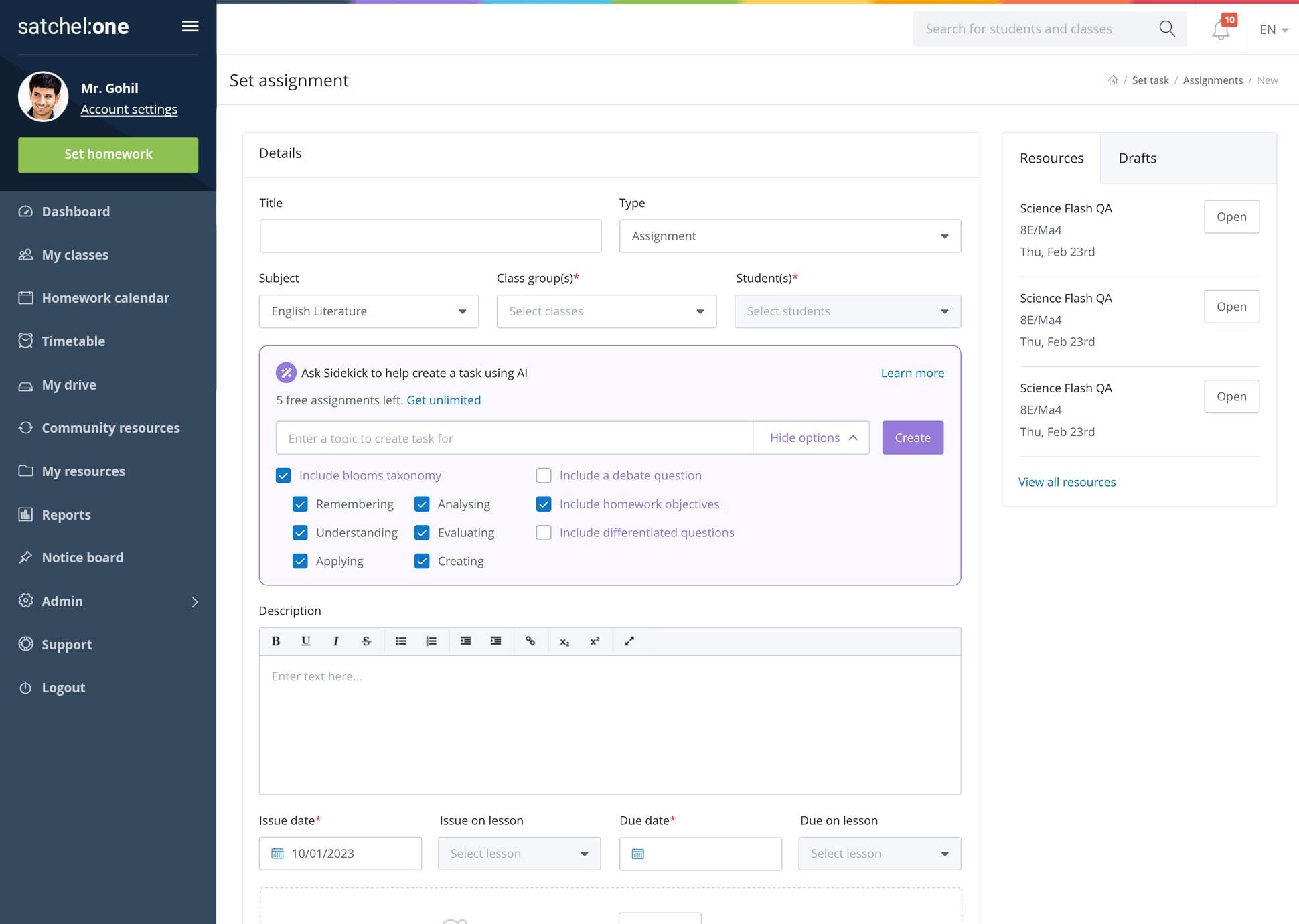Click the fullscreen expand icon in description
The image size is (1299, 924).
point(629,641)
